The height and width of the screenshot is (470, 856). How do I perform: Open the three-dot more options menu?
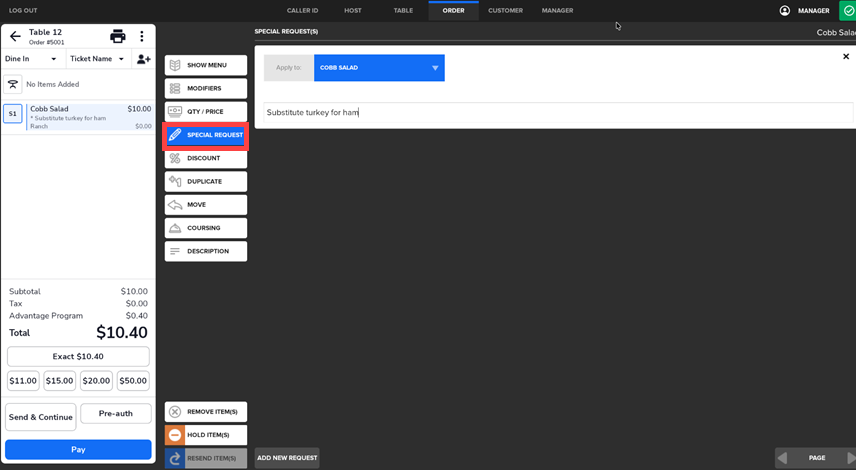142,37
